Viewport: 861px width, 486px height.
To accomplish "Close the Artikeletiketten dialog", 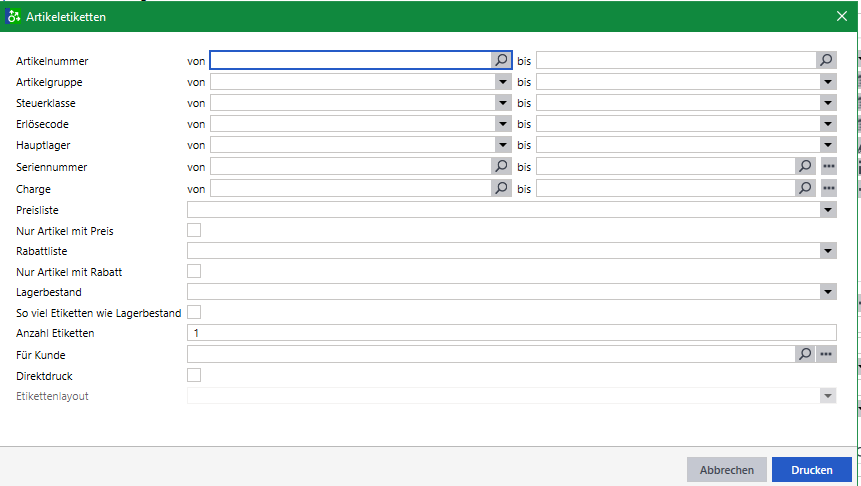I will (x=842, y=16).
